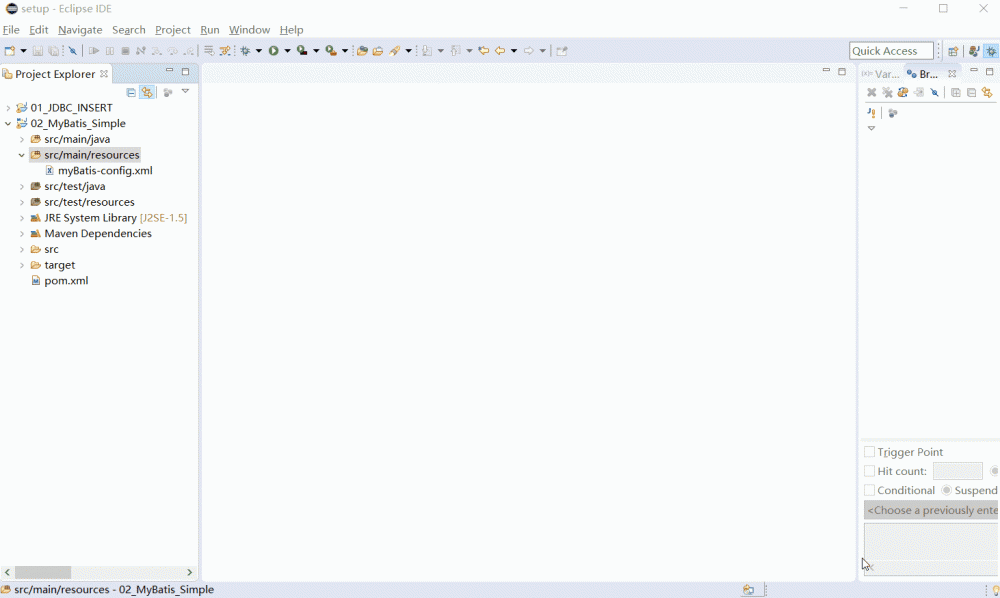Open the Run menu

[209, 30]
